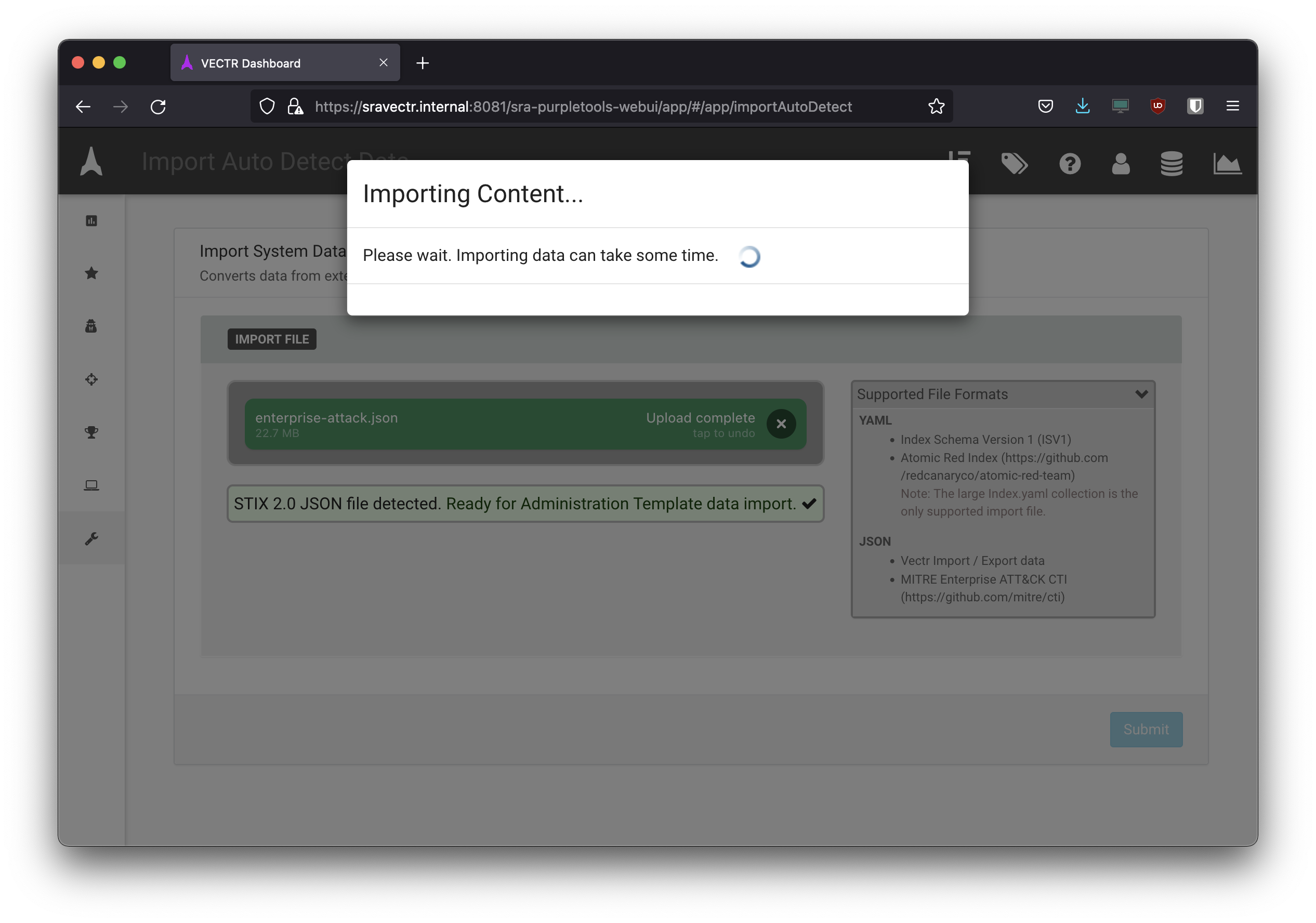Open the crosshair target sidebar icon
This screenshot has width=1316, height=923.
click(x=91, y=379)
